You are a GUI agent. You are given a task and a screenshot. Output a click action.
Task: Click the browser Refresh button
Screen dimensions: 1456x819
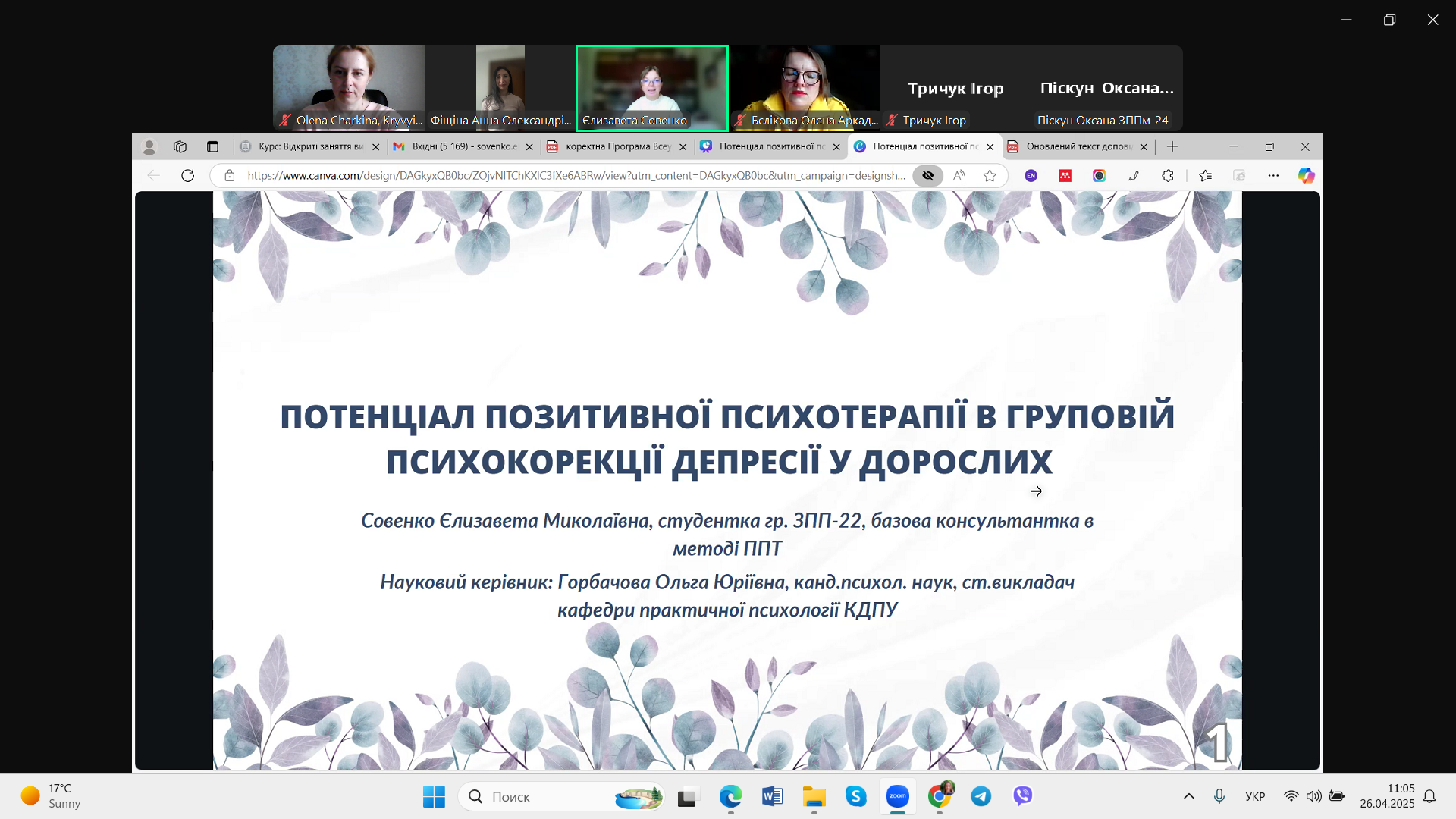(187, 176)
